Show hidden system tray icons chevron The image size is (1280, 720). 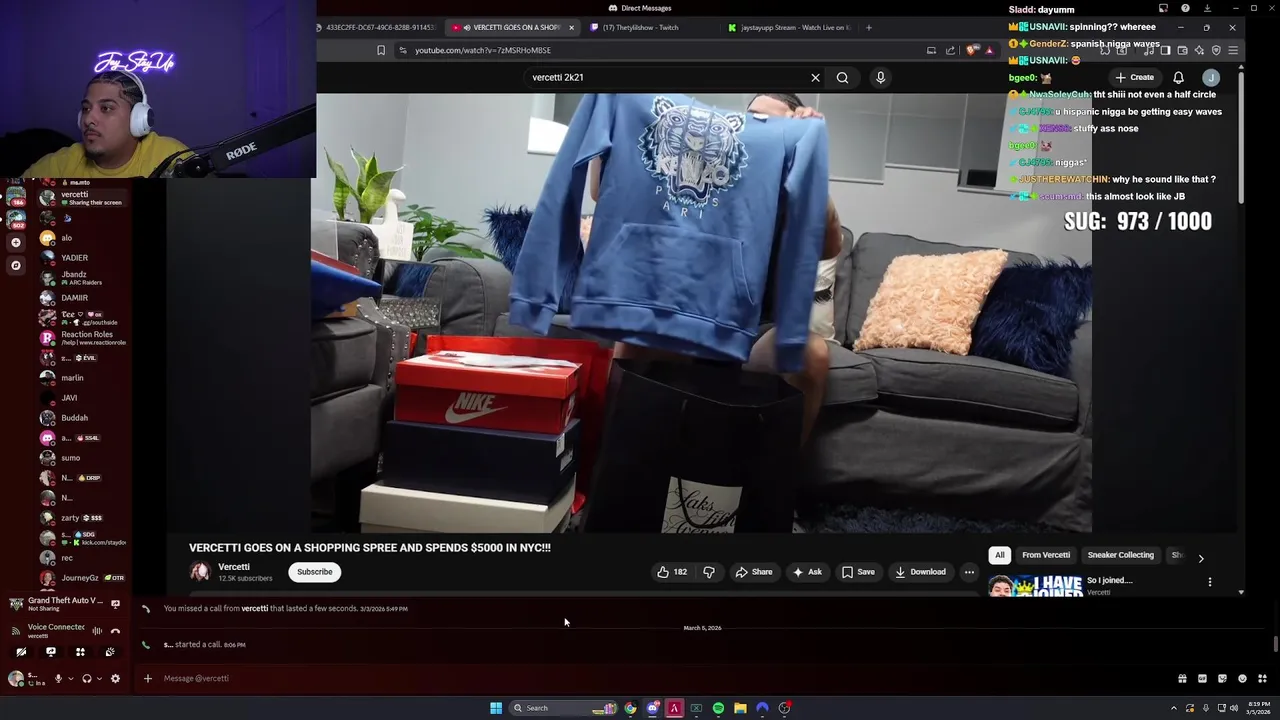(x=1174, y=708)
